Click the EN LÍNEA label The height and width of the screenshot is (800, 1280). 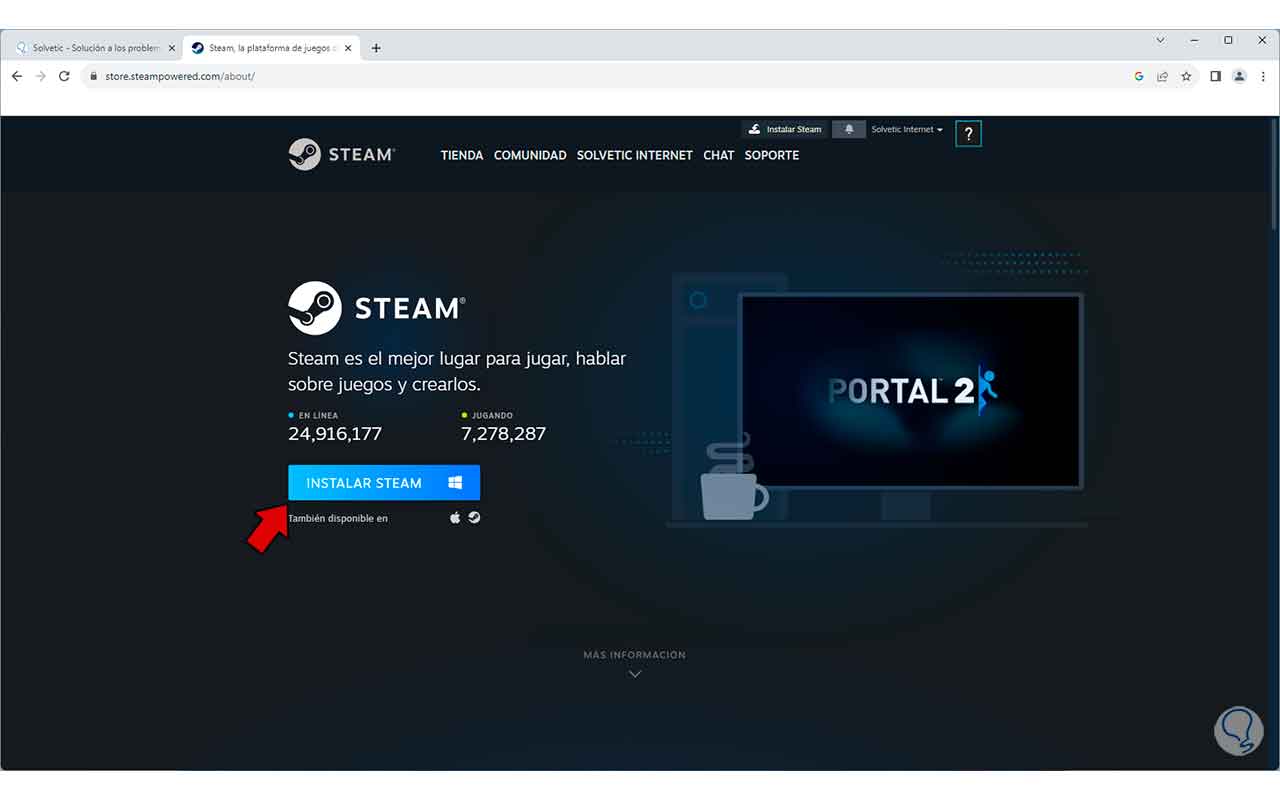(x=318, y=415)
